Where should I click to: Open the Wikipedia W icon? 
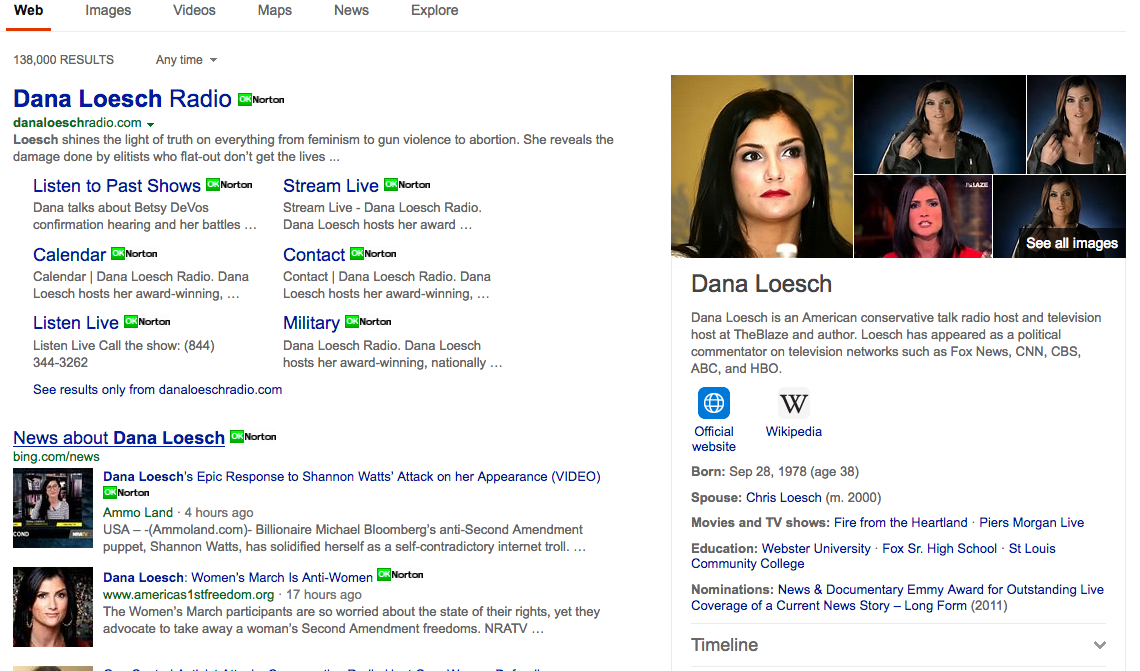794,403
